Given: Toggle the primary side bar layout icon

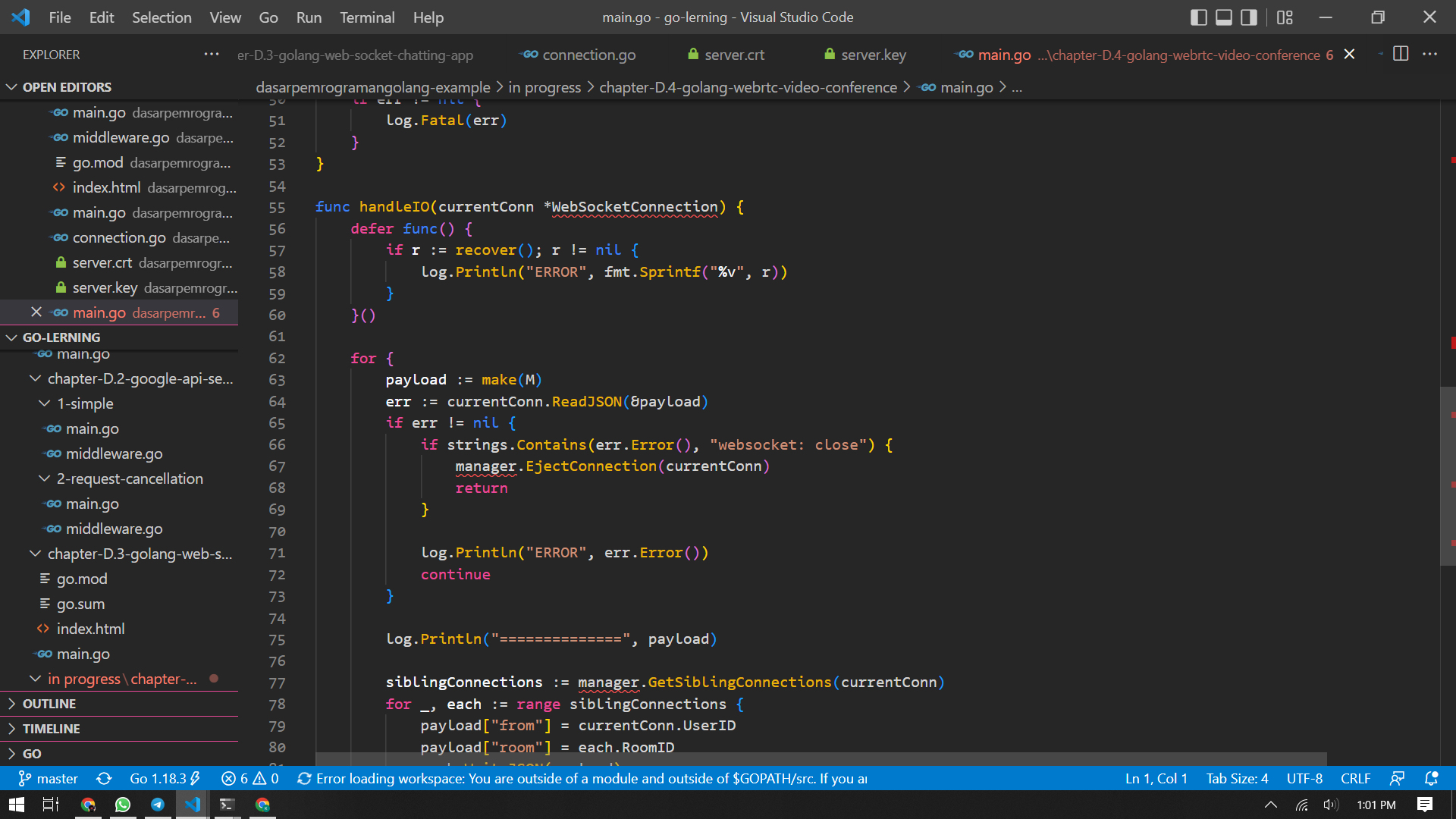Looking at the screenshot, I should point(1198,17).
